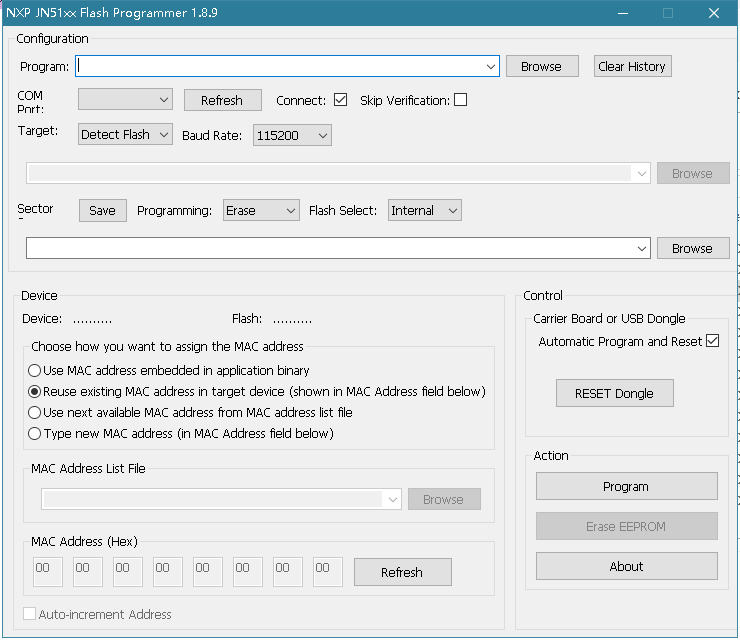This screenshot has width=740, height=640.
Task: Open the Program file path dropdown
Action: pos(490,67)
